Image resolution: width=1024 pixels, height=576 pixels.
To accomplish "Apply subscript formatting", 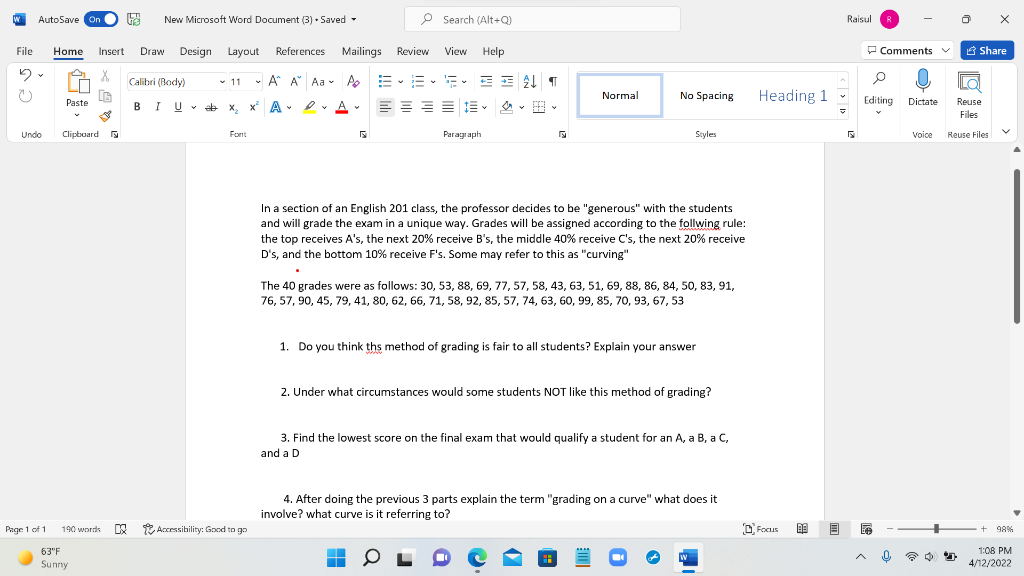I will click(231, 105).
